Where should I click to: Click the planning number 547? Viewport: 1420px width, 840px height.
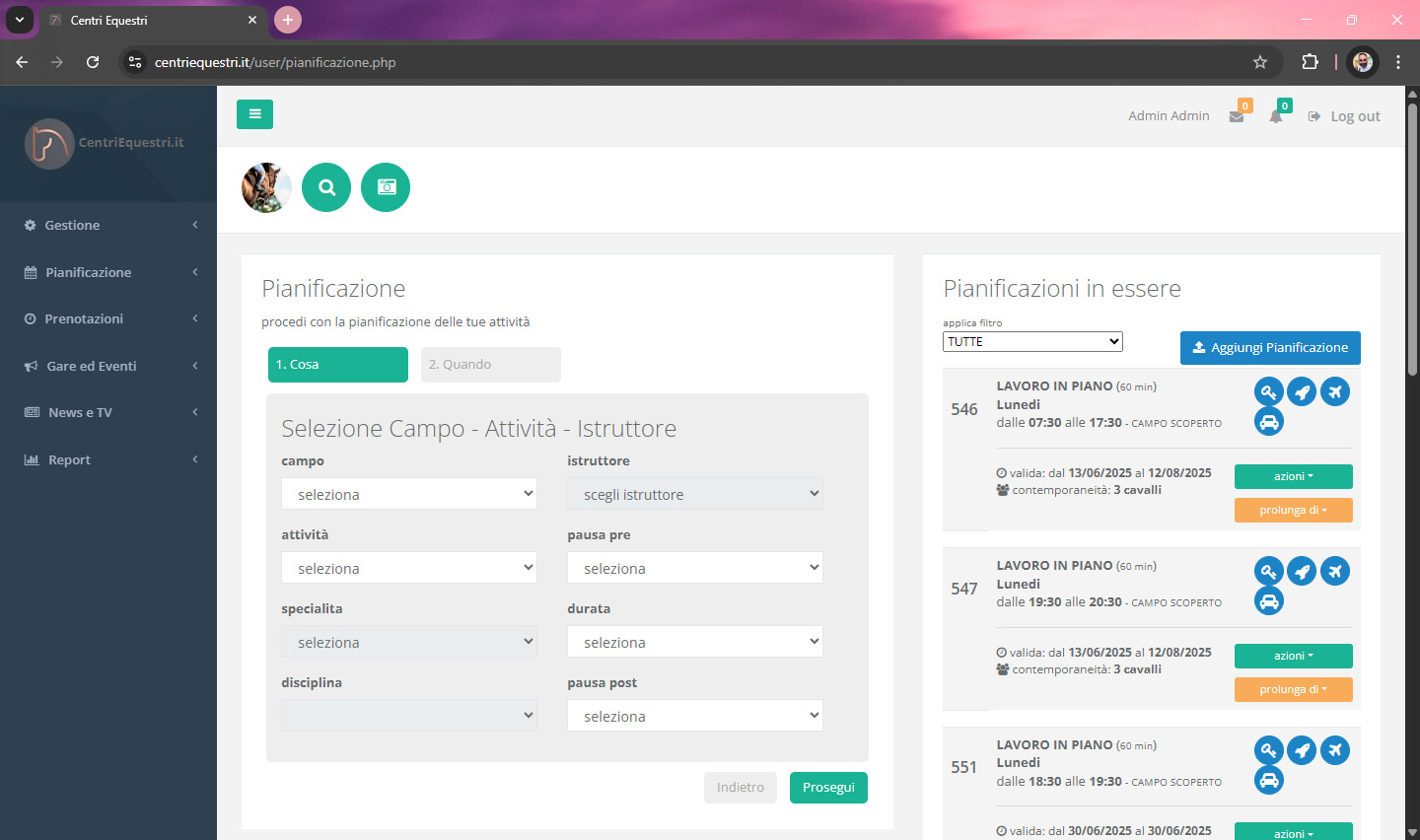[x=964, y=589]
